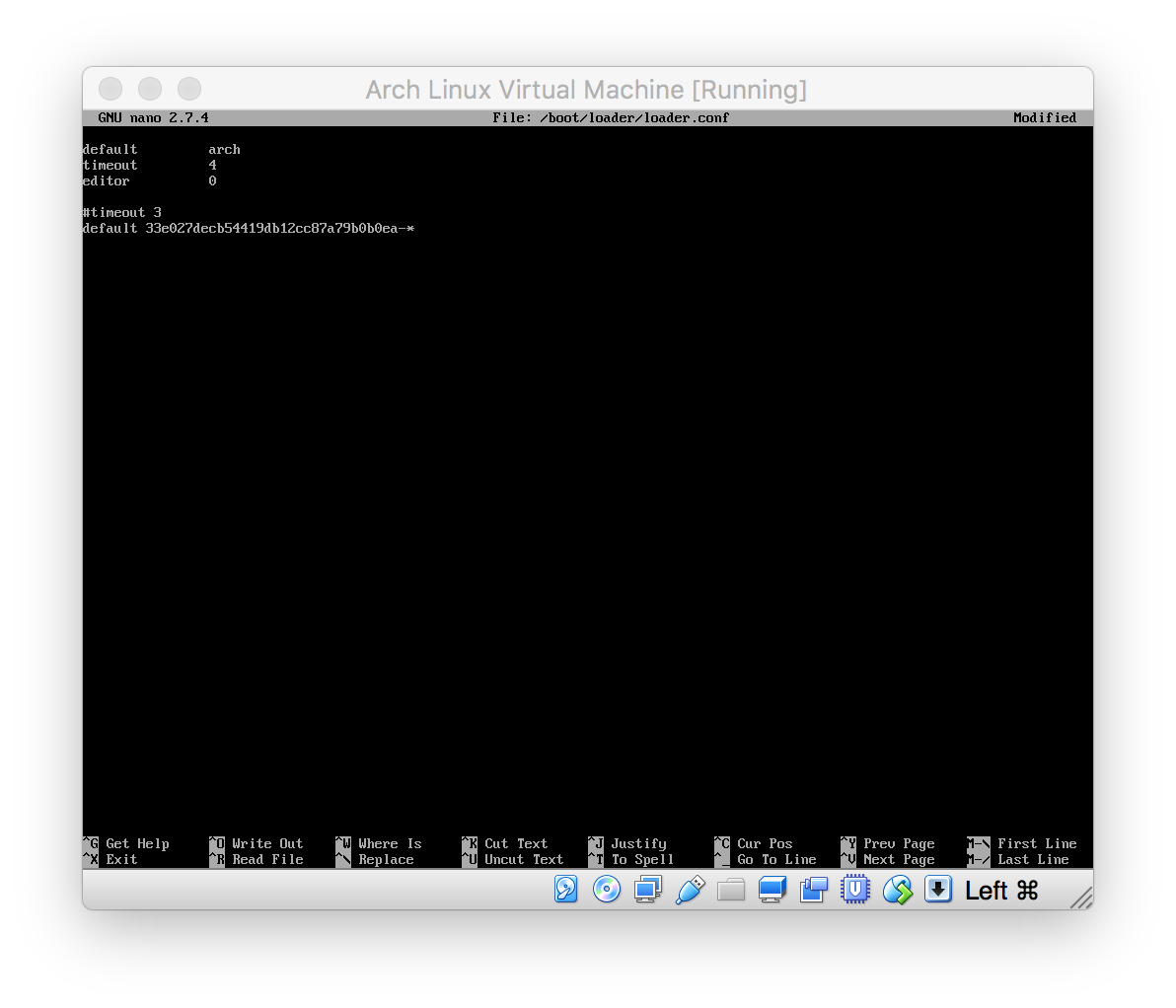Click the Modified status indicator

tap(1044, 117)
